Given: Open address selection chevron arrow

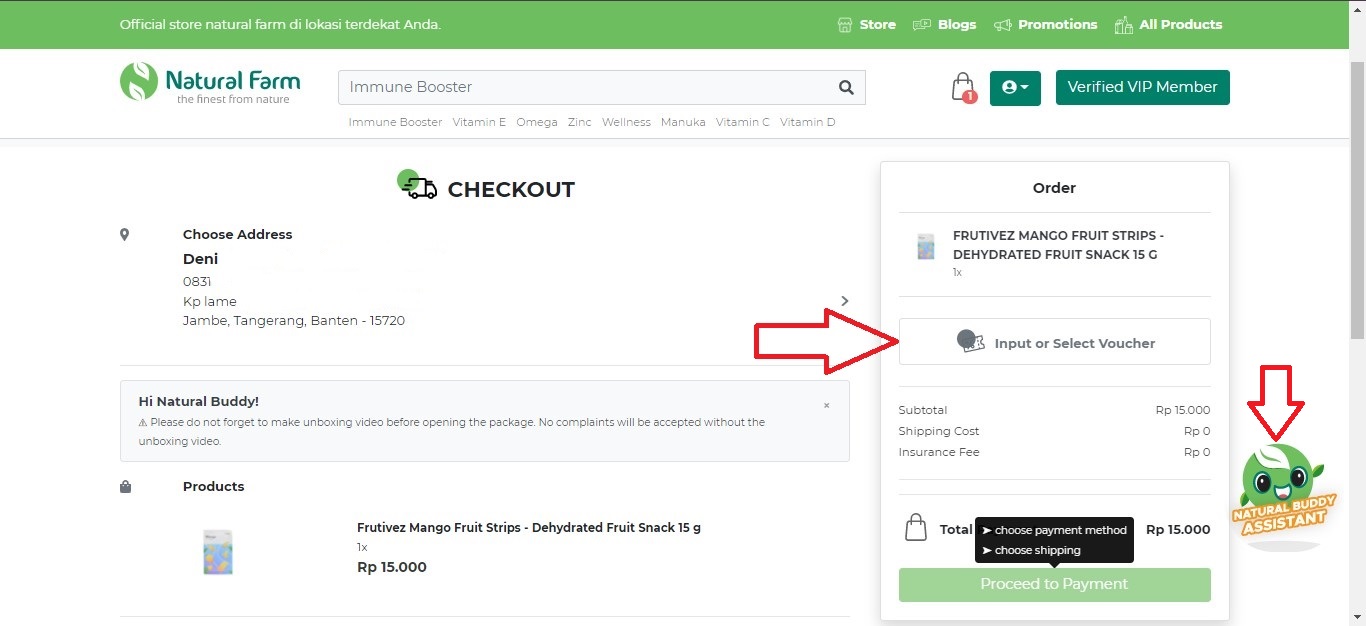Looking at the screenshot, I should tap(845, 301).
